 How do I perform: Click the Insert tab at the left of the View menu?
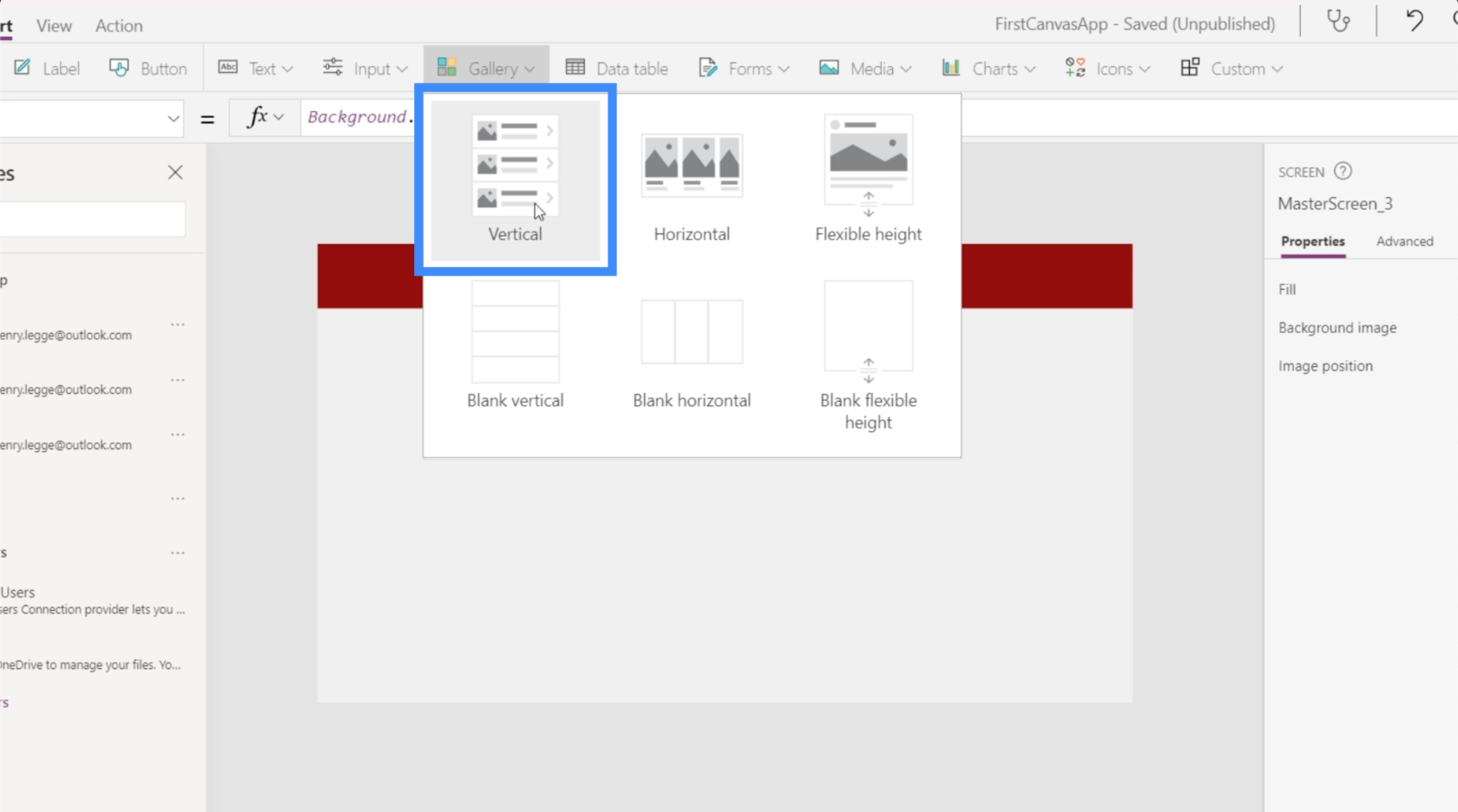pos(6,26)
